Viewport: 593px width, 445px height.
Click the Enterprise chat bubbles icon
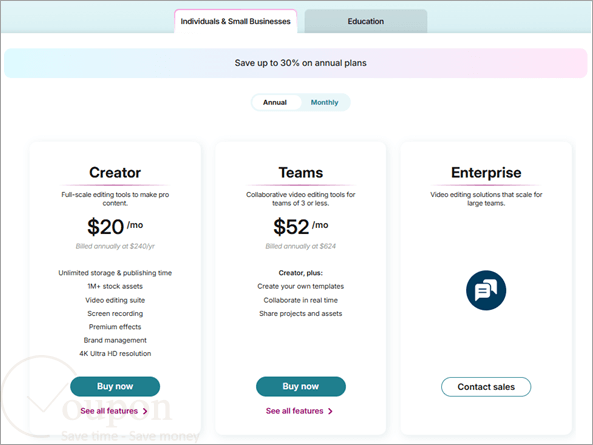pyautogui.click(x=486, y=290)
